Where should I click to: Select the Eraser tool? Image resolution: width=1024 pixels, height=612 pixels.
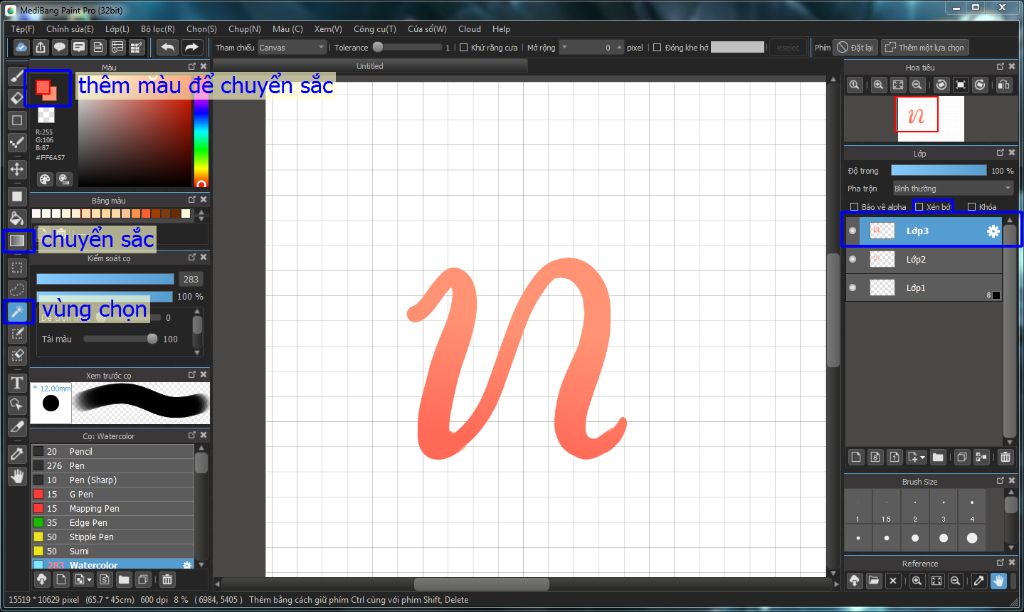17,98
